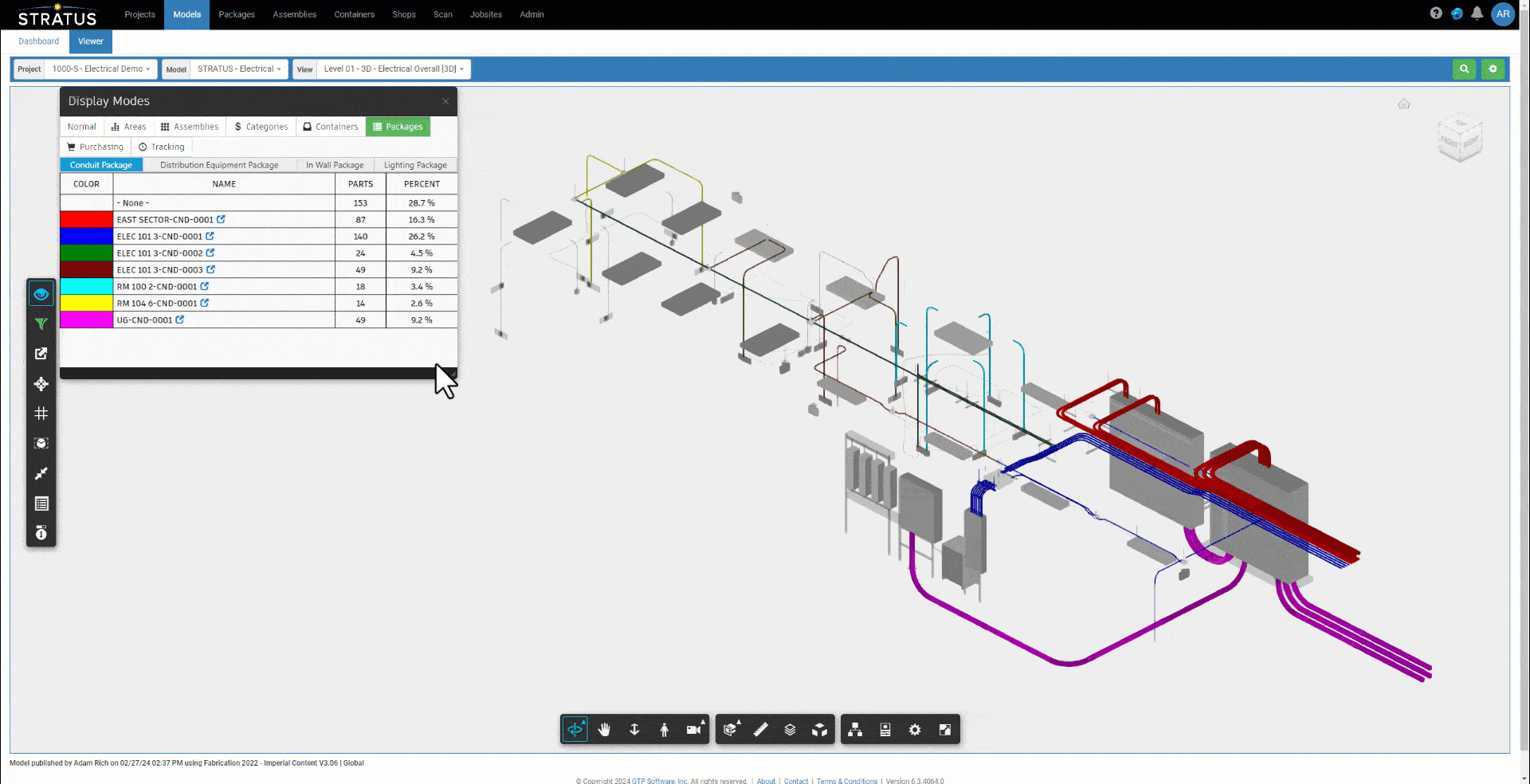Click the grid icon in the left sidebar
1530x784 pixels.
[x=41, y=414]
